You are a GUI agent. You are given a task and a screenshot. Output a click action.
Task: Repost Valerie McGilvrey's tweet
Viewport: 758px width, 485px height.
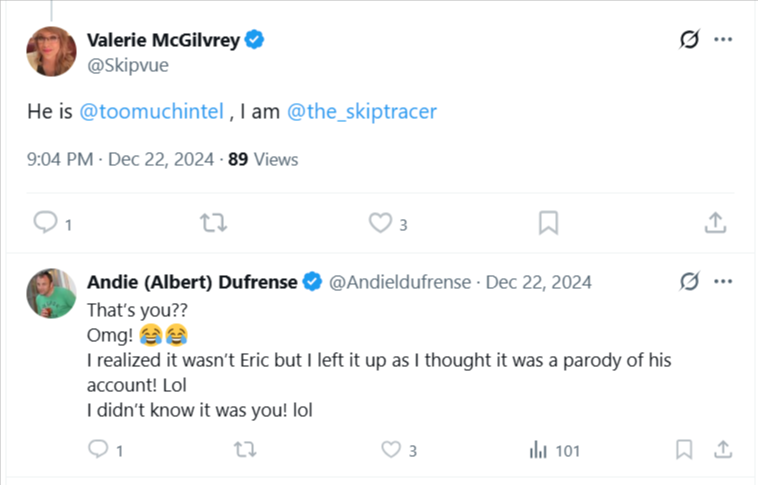pyautogui.click(x=213, y=223)
